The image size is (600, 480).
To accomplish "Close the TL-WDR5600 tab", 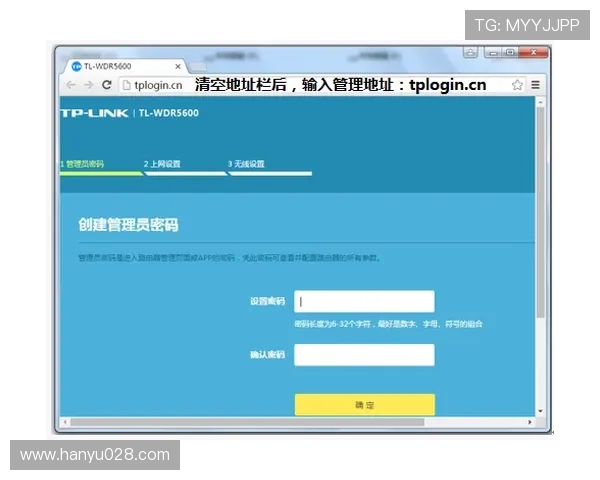I will pyautogui.click(x=178, y=67).
